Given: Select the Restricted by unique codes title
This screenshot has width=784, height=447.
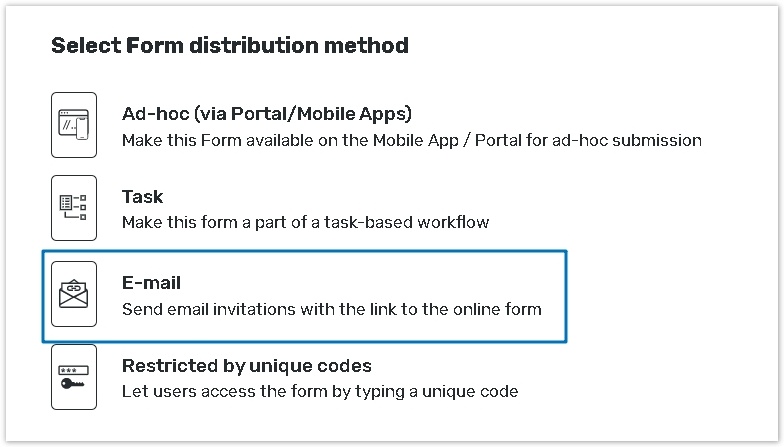Looking at the screenshot, I should (x=246, y=365).
